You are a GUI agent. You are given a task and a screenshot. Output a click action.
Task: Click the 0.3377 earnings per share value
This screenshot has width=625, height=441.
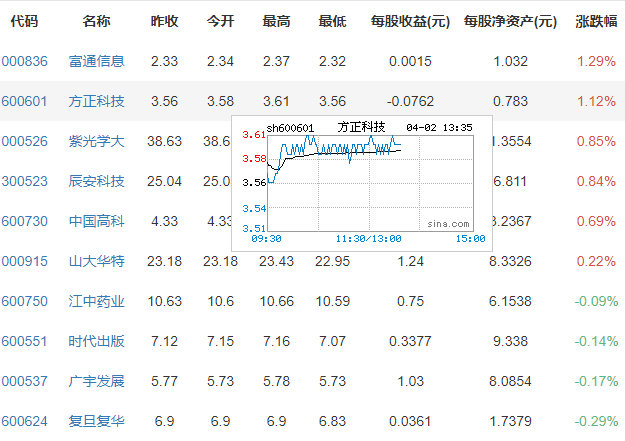[x=410, y=341]
